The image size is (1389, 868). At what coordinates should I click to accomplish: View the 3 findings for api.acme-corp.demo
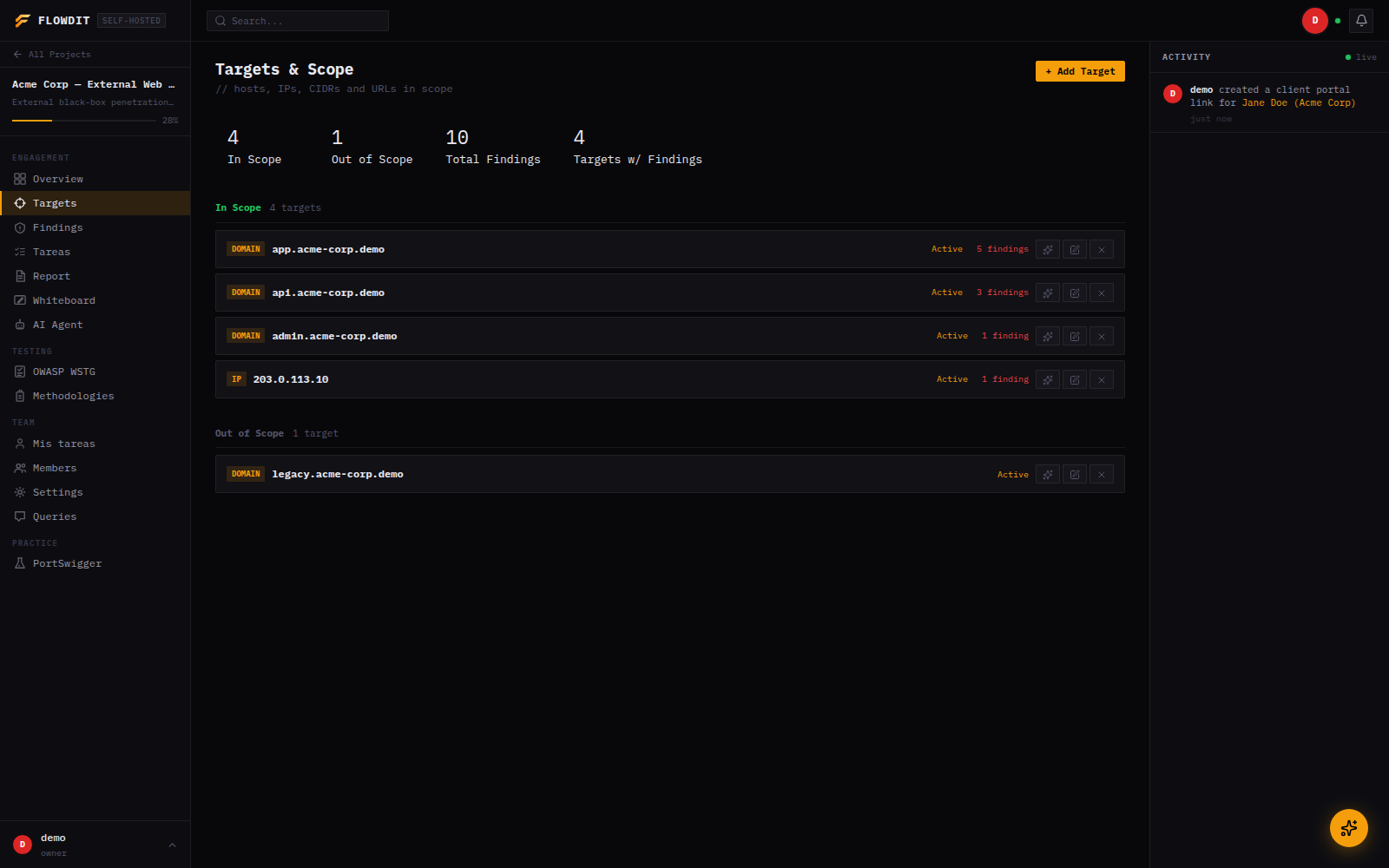point(1002,293)
